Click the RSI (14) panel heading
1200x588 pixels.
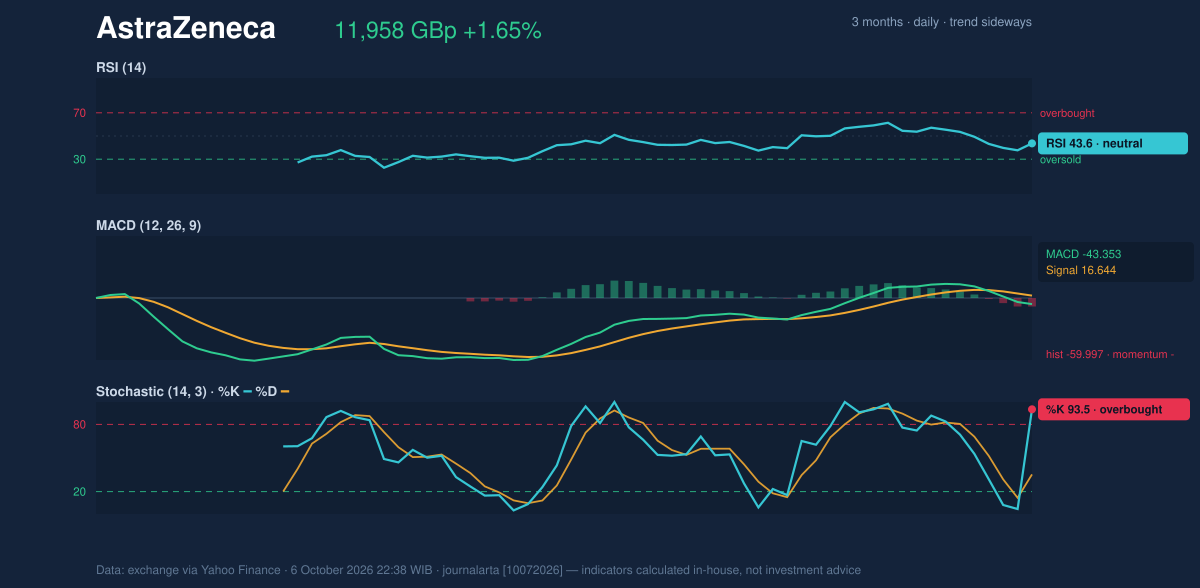click(121, 68)
